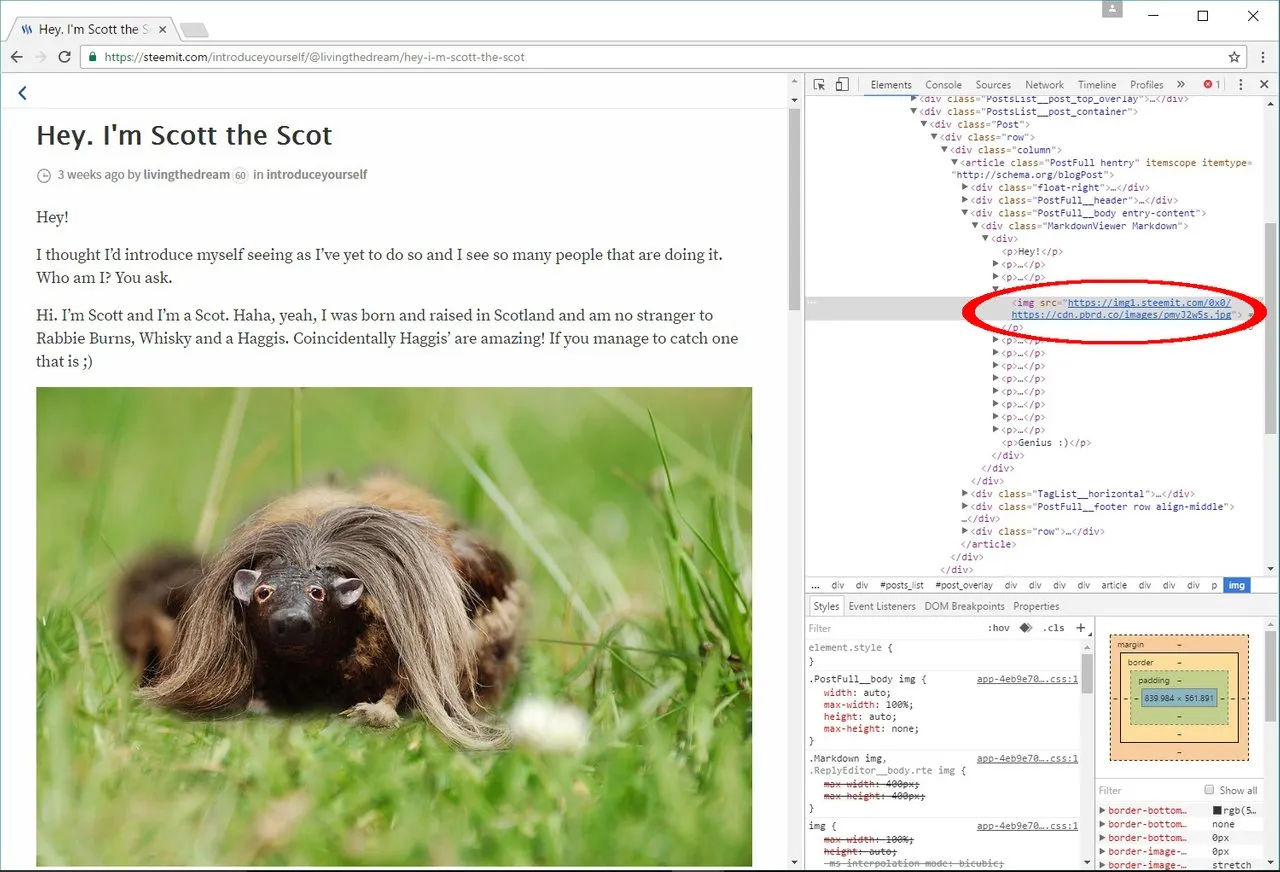Open the livingthedream author link
Screen dimensions: 1280x872
[x=187, y=175]
